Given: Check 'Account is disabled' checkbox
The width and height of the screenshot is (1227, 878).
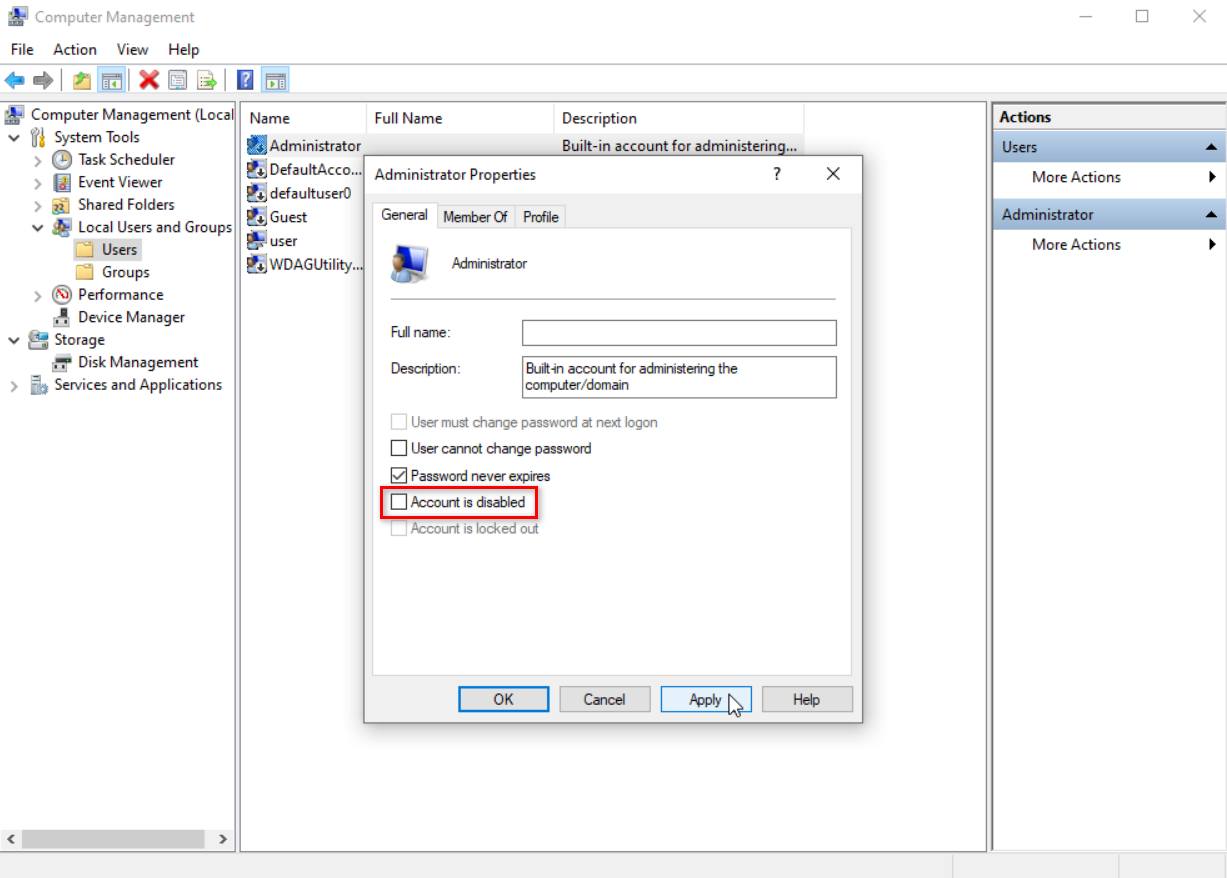Looking at the screenshot, I should (x=399, y=502).
